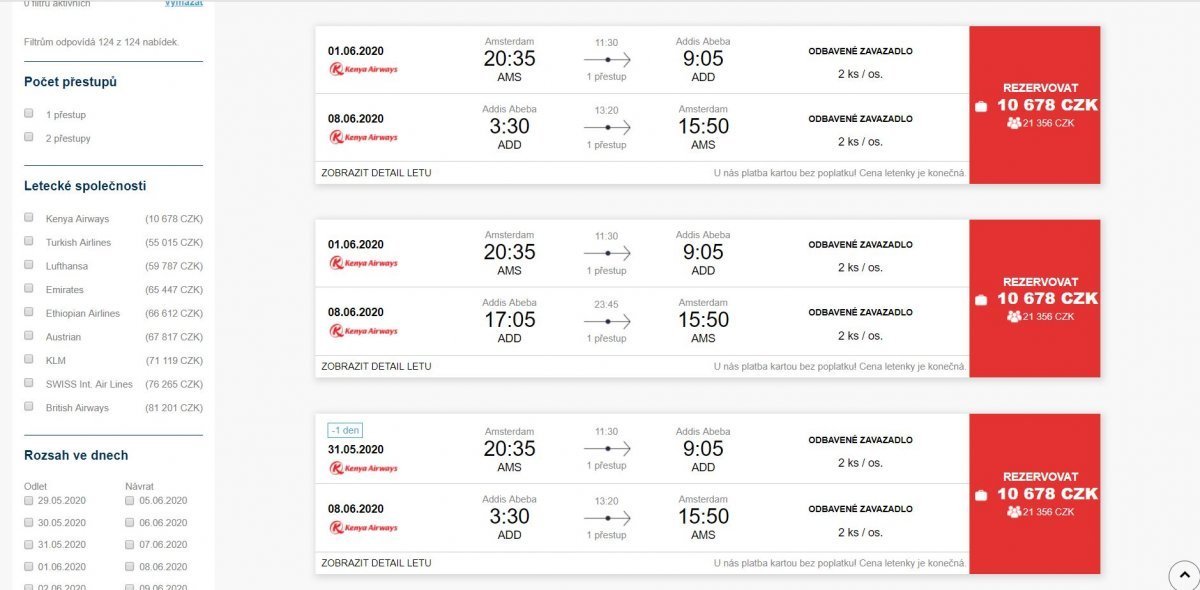
Task: Filter by "2 přestupy" checkbox
Action: tap(29, 138)
